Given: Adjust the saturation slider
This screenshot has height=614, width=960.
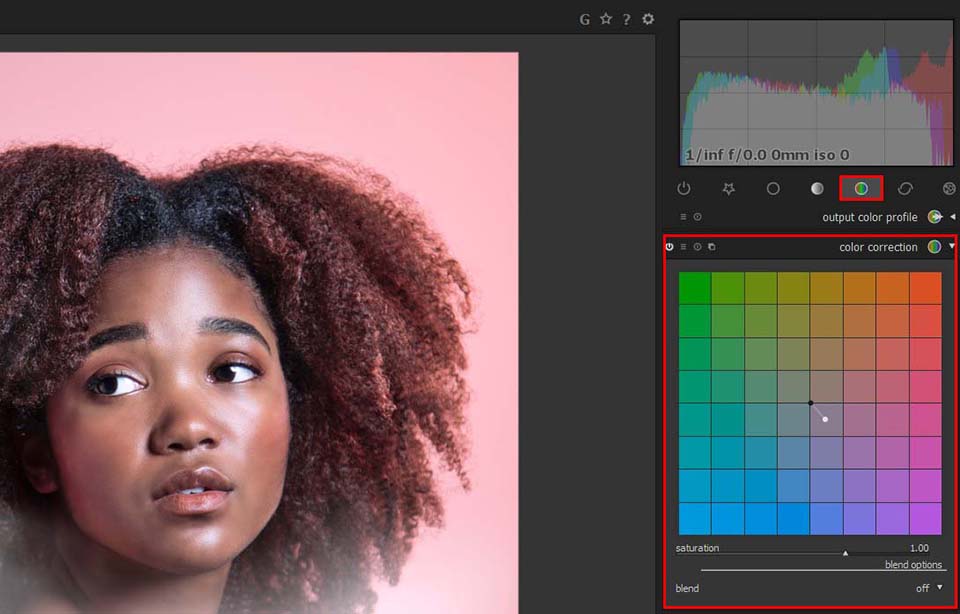Looking at the screenshot, I should pyautogui.click(x=845, y=550).
